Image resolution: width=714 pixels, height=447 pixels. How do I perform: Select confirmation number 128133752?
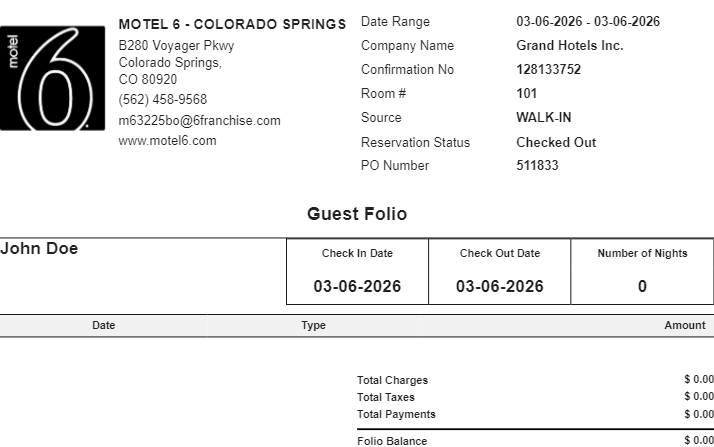pyautogui.click(x=548, y=70)
